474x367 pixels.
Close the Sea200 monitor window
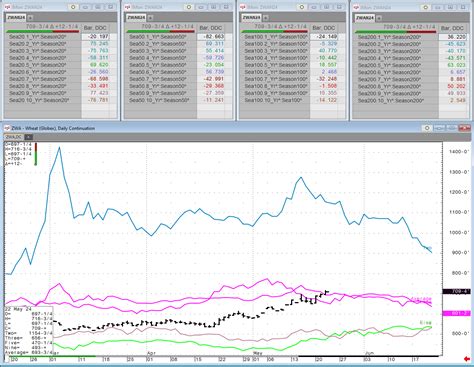463,7
